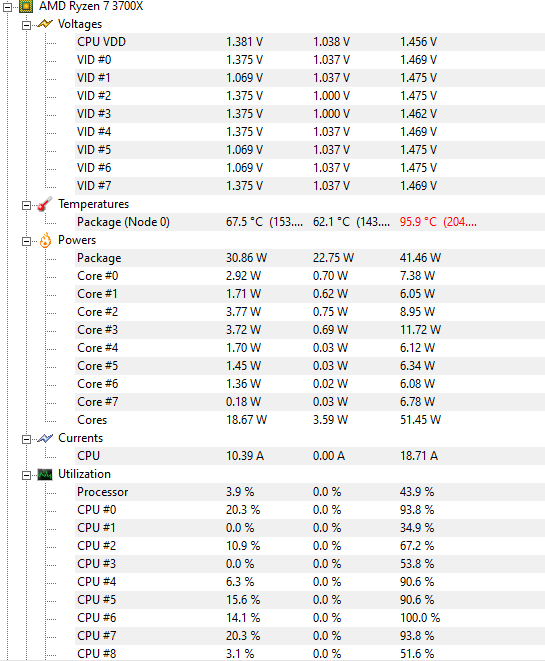Select the Core #6 power row
Image resolution: width=545 pixels, height=661 pixels.
309,384
